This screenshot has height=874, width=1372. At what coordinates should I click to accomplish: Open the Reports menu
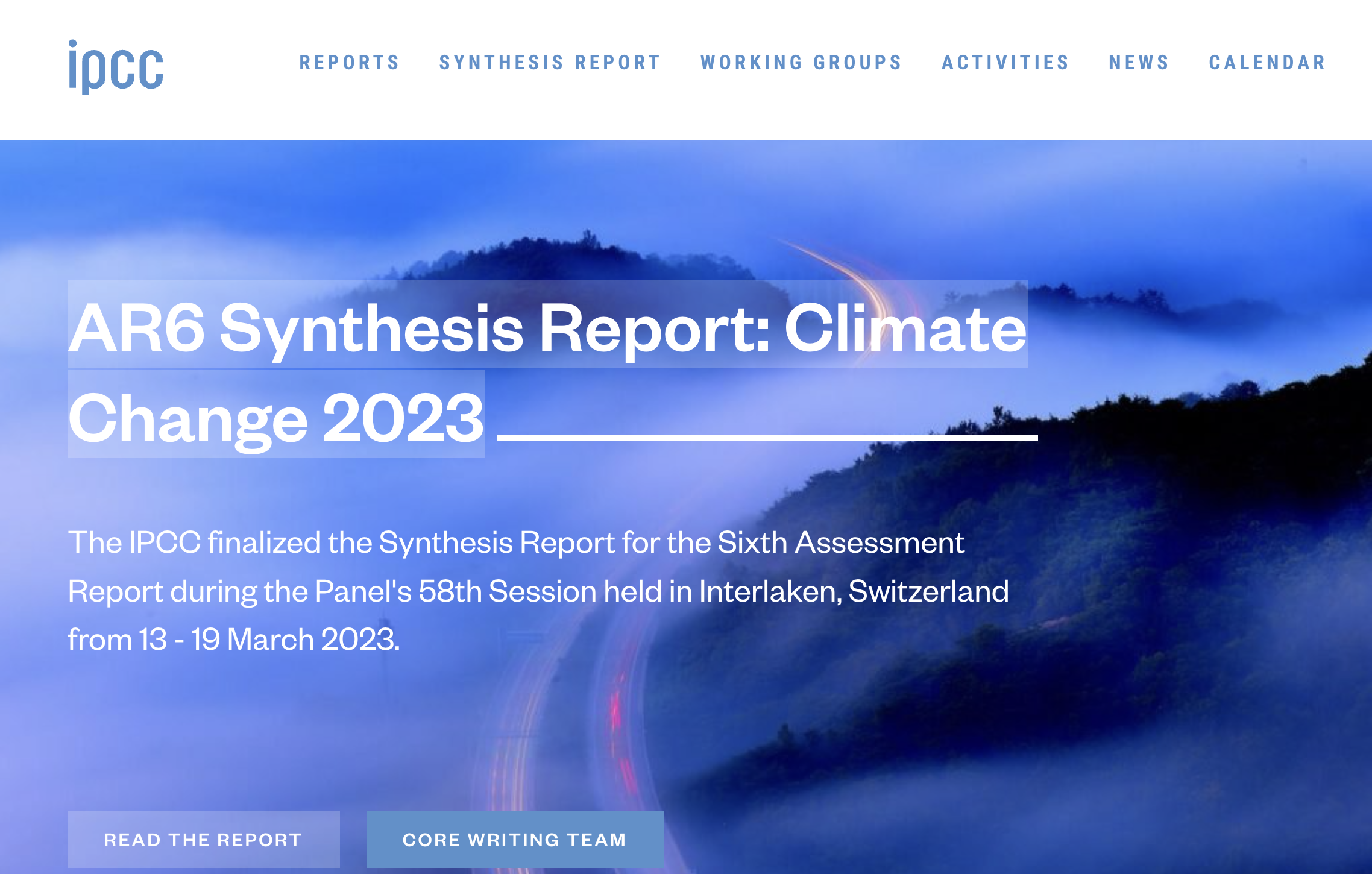point(350,63)
